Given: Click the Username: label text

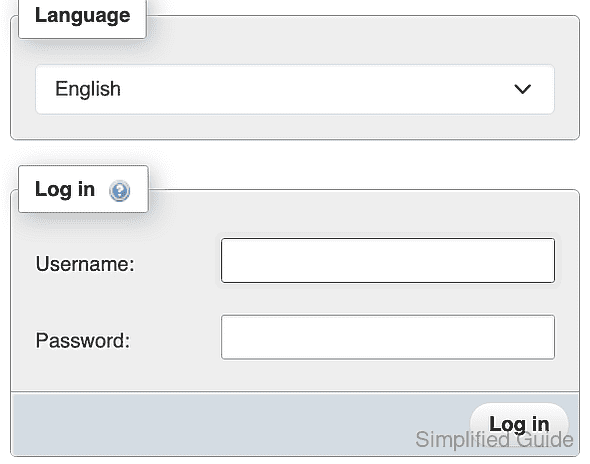Looking at the screenshot, I should tap(85, 264).
